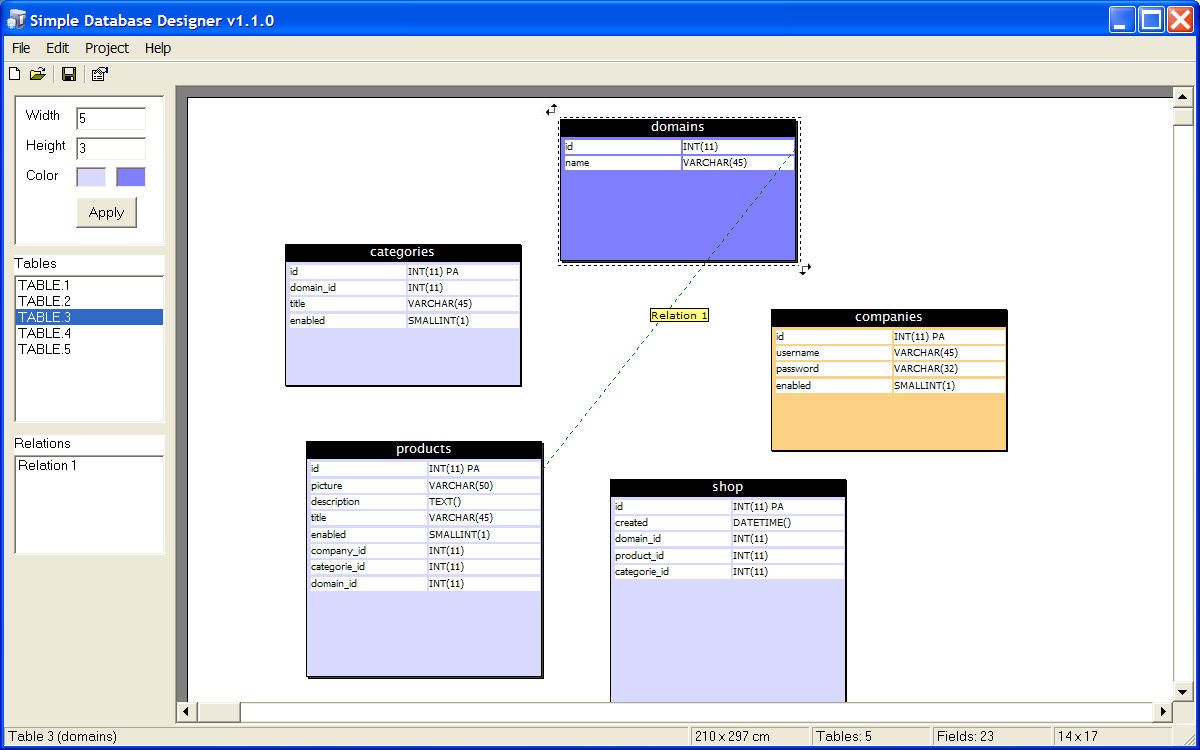The image size is (1200, 750).
Task: Click the vertical scrollbar up arrow
Action: (1182, 97)
